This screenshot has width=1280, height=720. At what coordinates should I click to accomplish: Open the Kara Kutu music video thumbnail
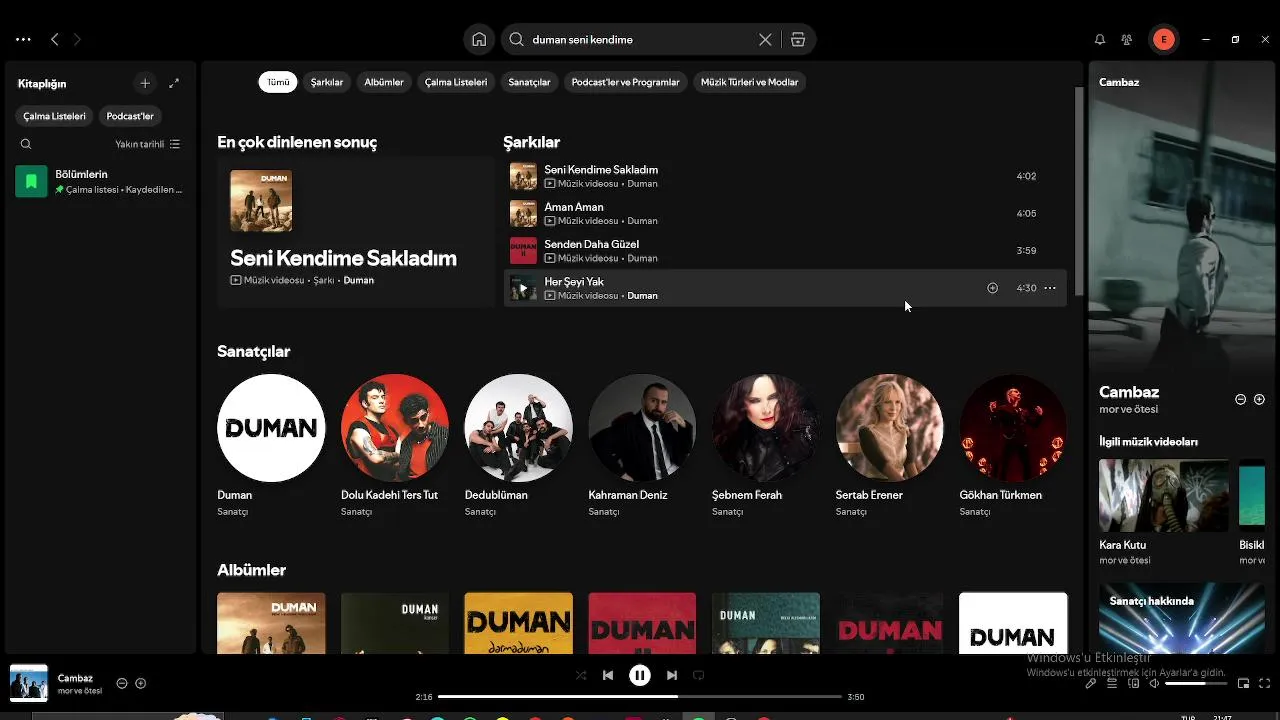[x=1164, y=495]
